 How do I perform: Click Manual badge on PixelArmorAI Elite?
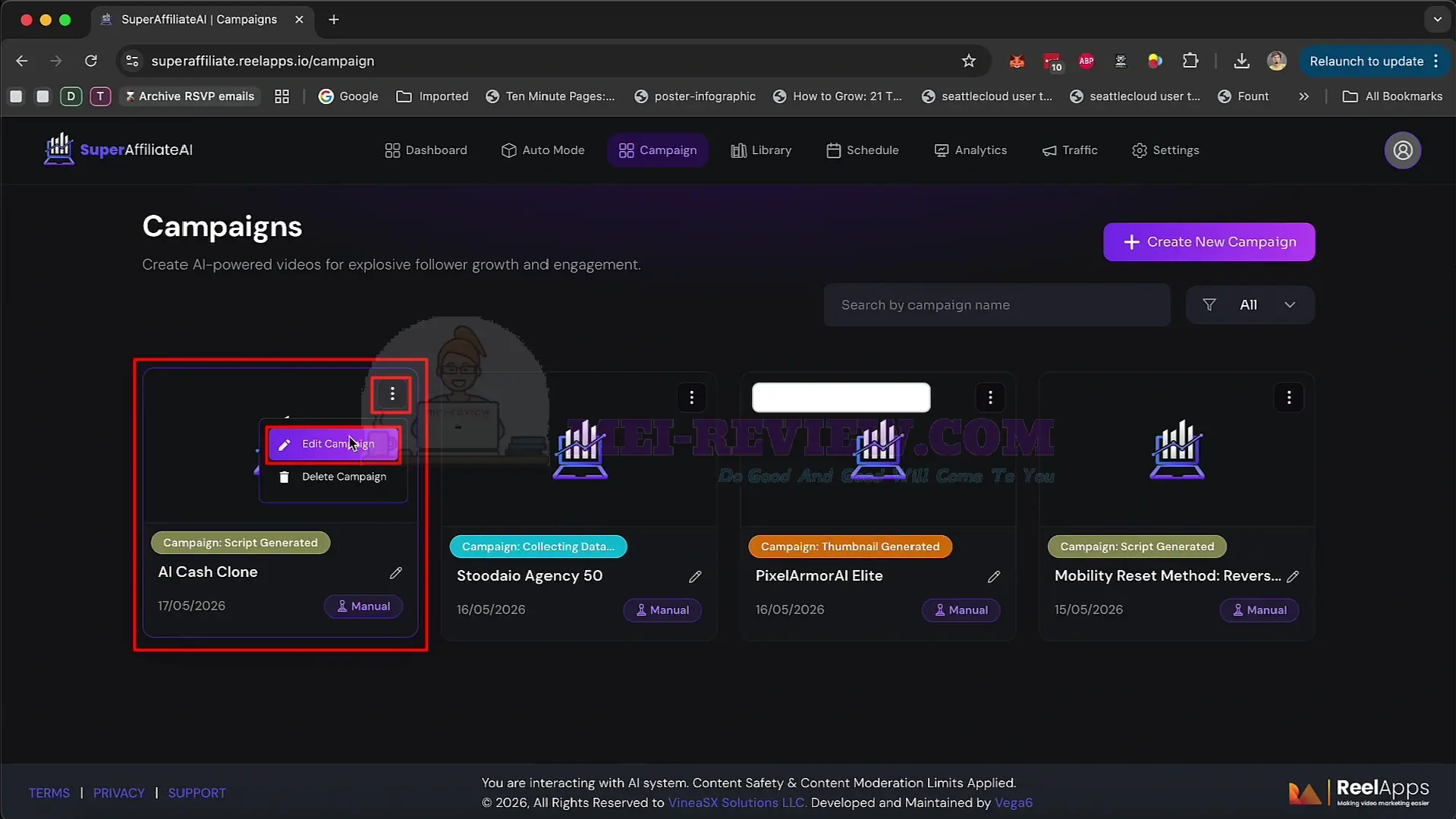[x=961, y=610]
